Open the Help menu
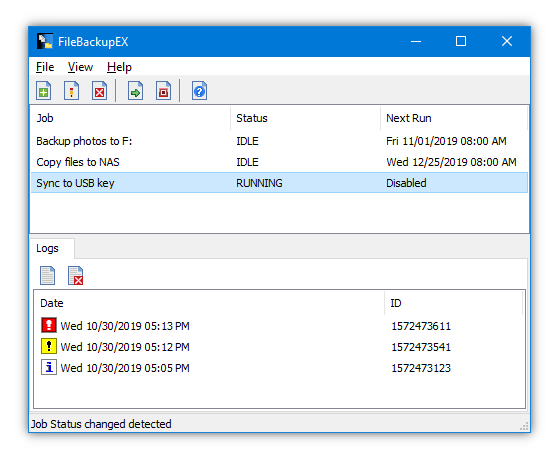 [x=119, y=67]
